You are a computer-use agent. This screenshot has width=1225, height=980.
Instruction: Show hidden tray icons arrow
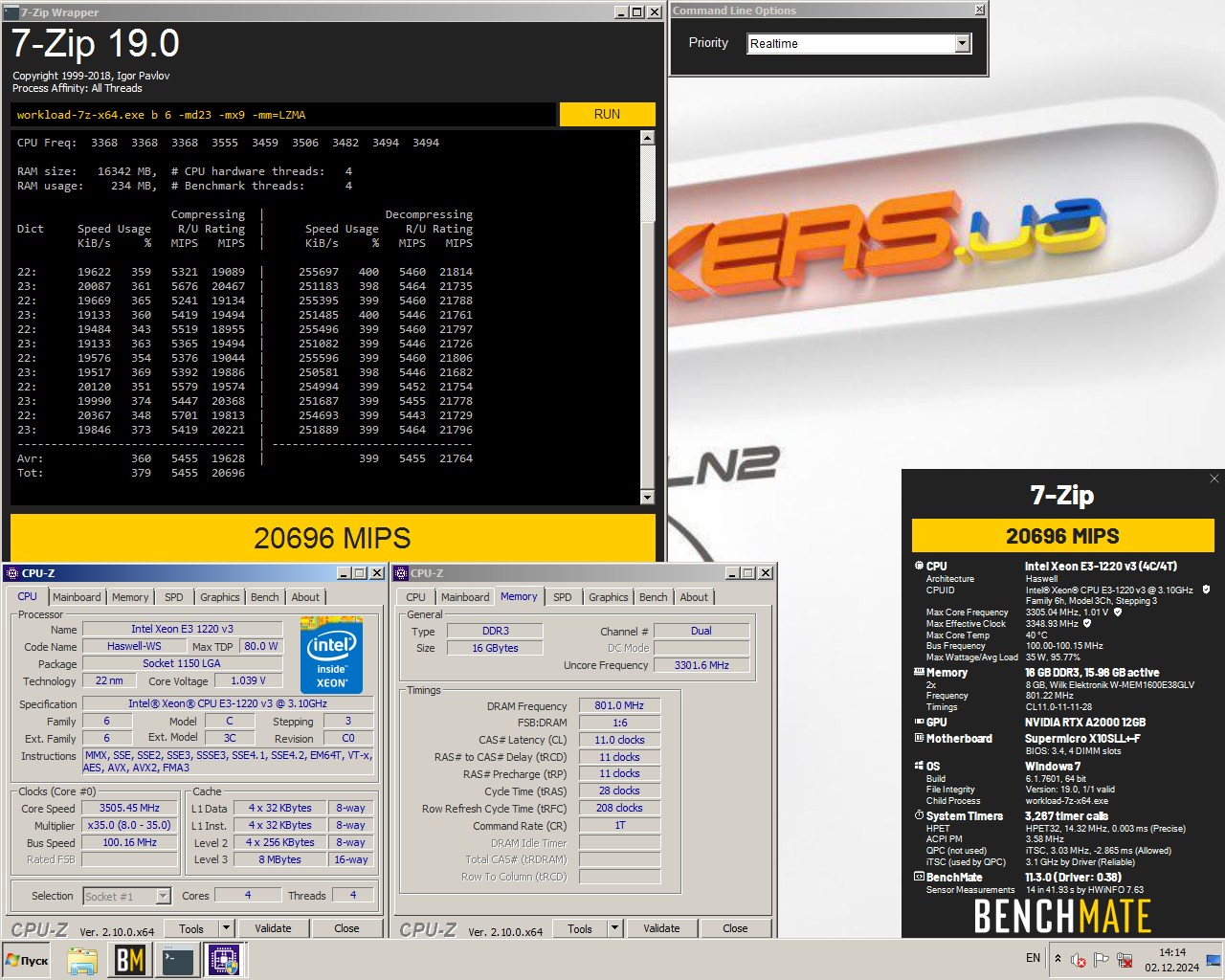pyautogui.click(x=1058, y=958)
